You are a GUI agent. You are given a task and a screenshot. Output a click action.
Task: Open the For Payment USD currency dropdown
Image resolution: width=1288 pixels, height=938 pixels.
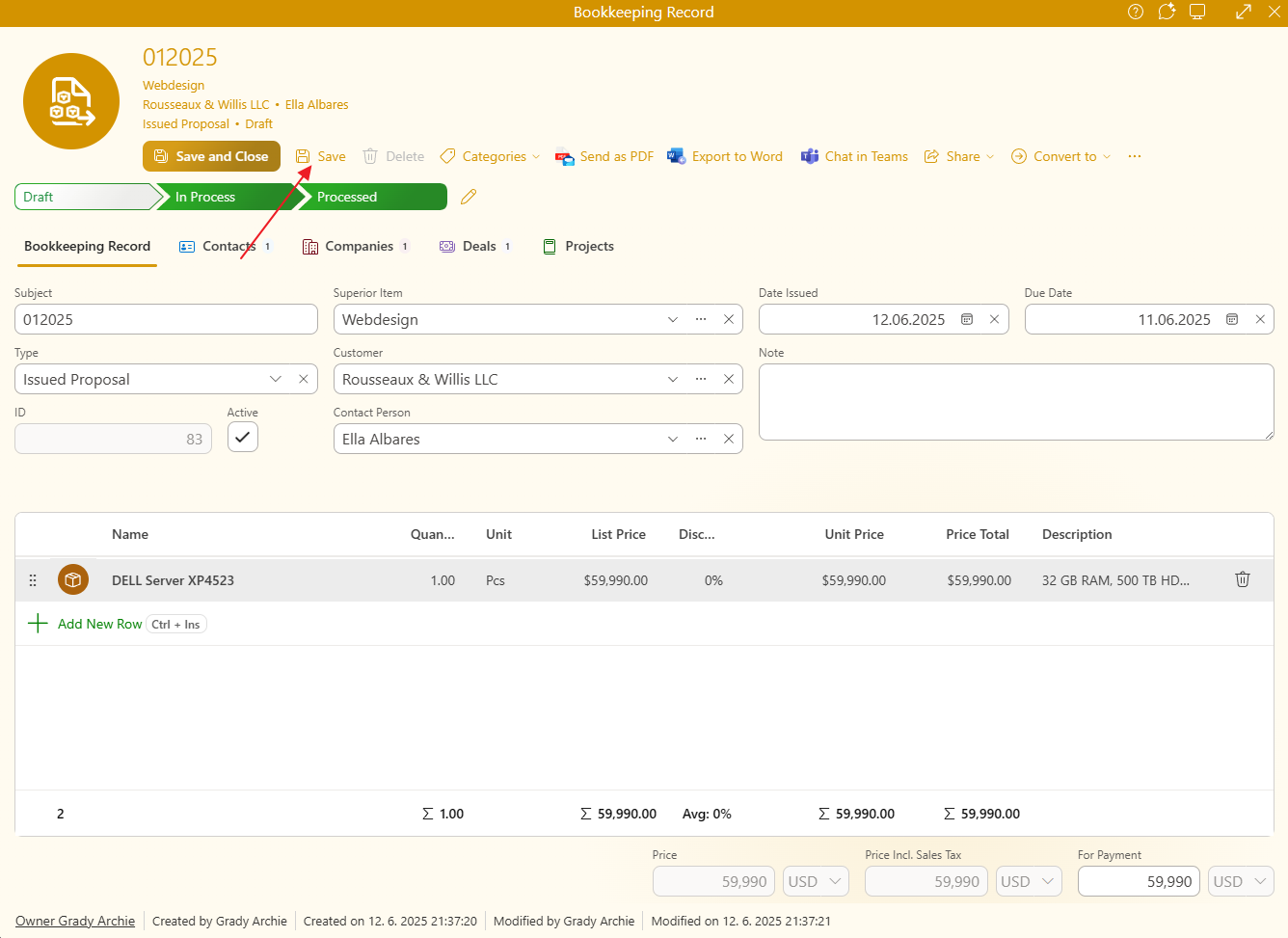[1241, 881]
